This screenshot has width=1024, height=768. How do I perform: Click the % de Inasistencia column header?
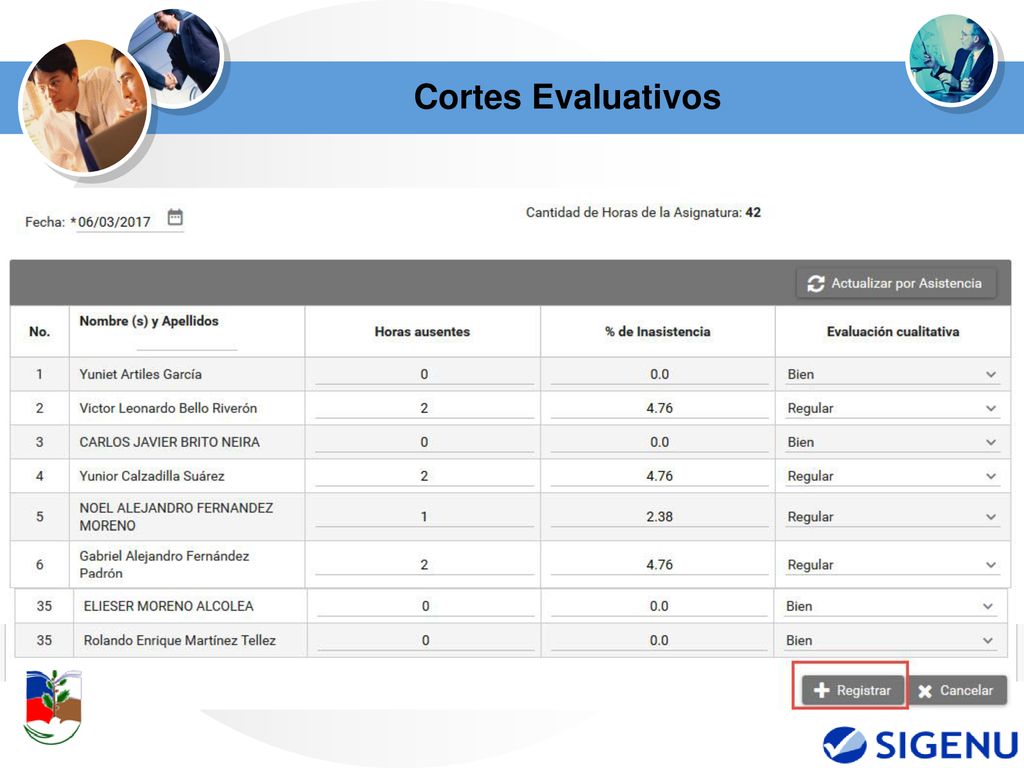pyautogui.click(x=658, y=332)
